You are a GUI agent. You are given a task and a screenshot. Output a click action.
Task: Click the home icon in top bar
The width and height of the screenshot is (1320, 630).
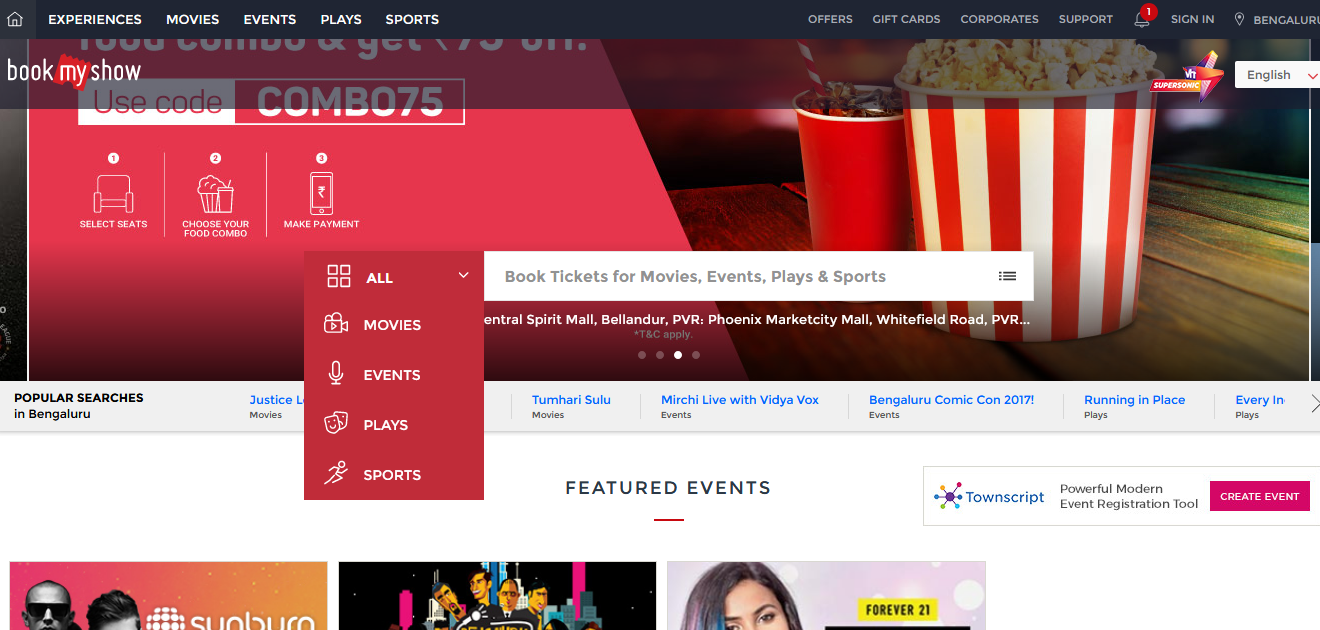tap(14, 19)
